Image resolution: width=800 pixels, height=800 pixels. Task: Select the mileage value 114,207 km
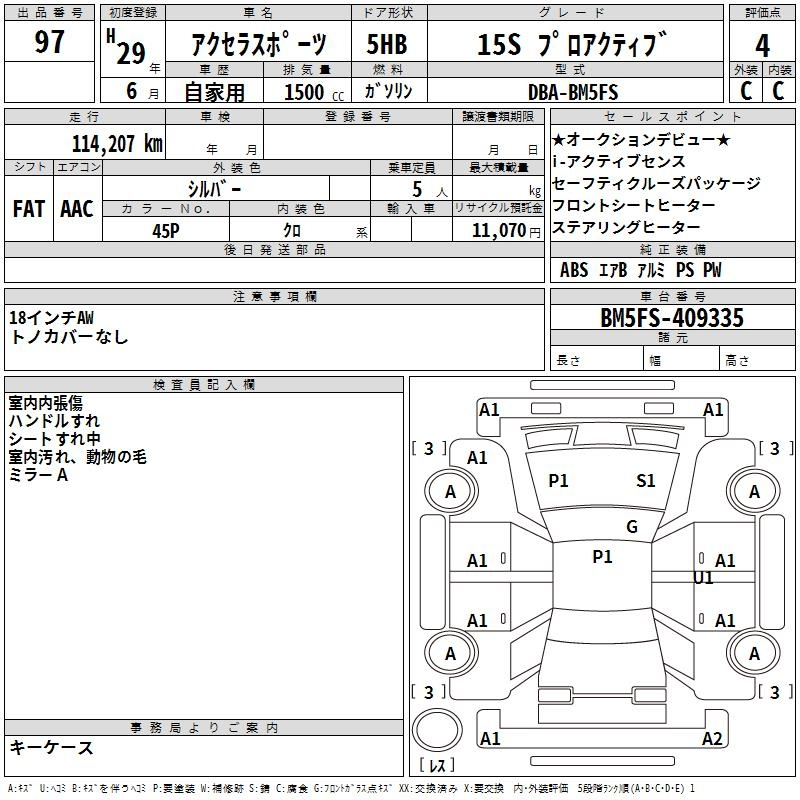(x=117, y=143)
